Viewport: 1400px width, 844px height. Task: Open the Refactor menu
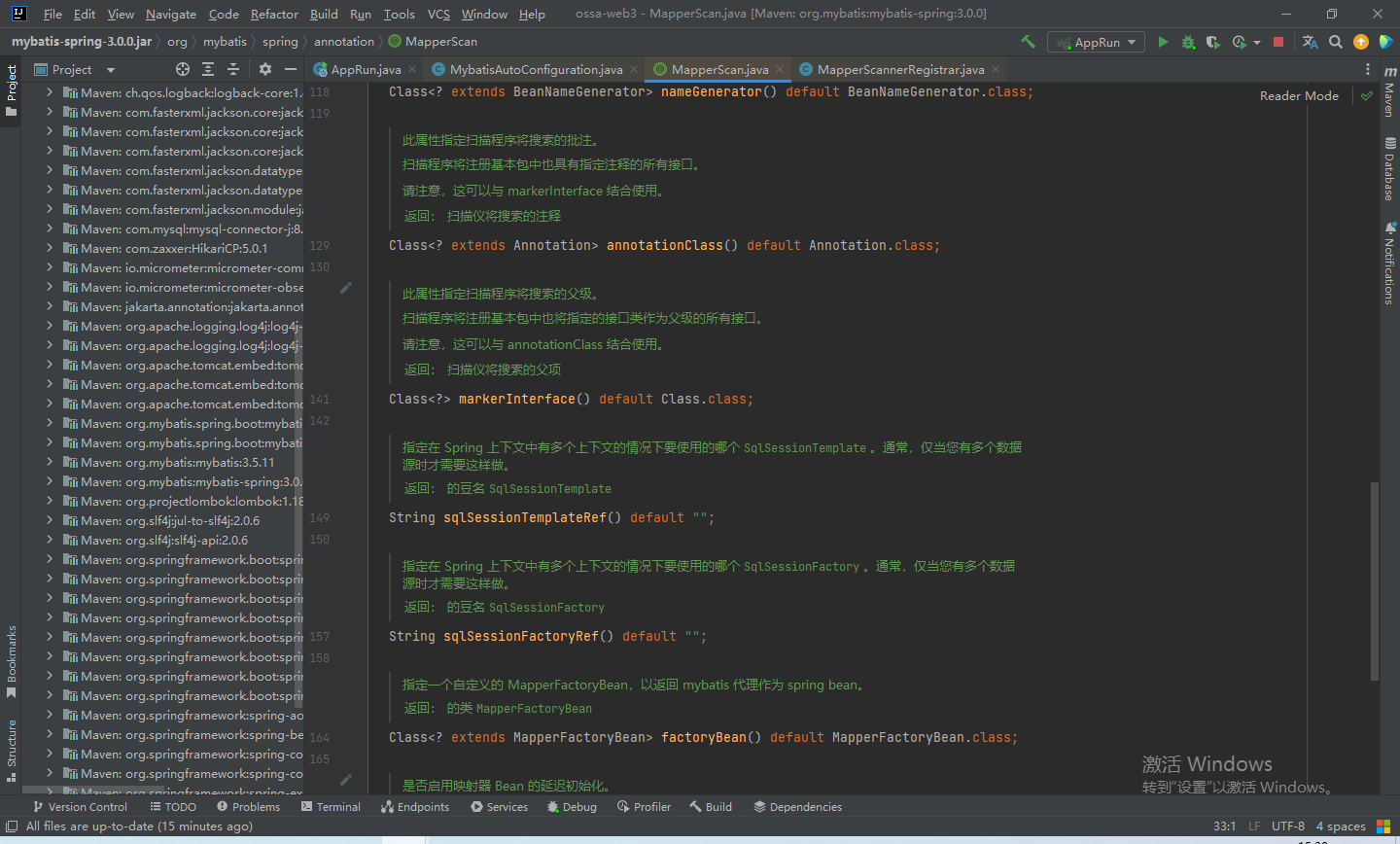point(274,14)
